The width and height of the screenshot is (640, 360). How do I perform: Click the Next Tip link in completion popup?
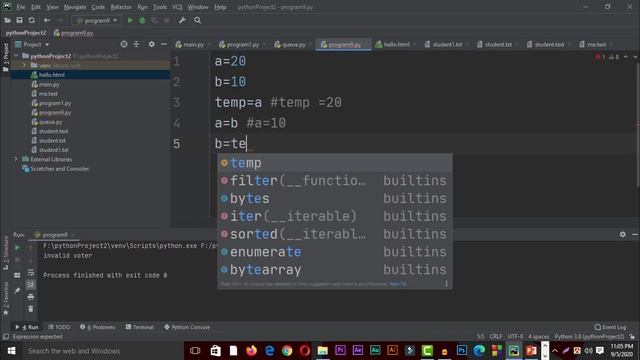point(398,284)
